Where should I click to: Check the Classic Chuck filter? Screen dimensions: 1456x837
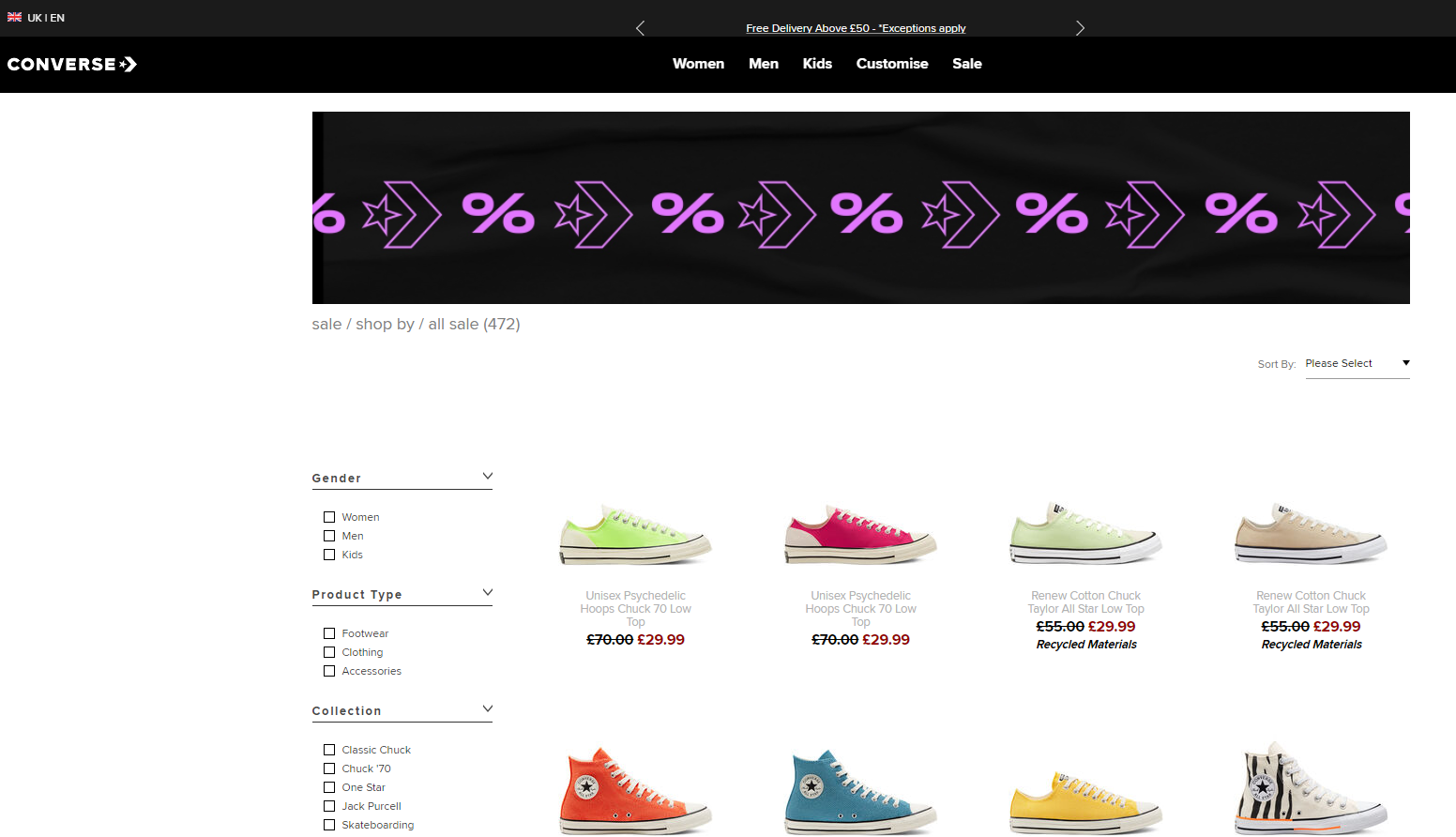[329, 750]
